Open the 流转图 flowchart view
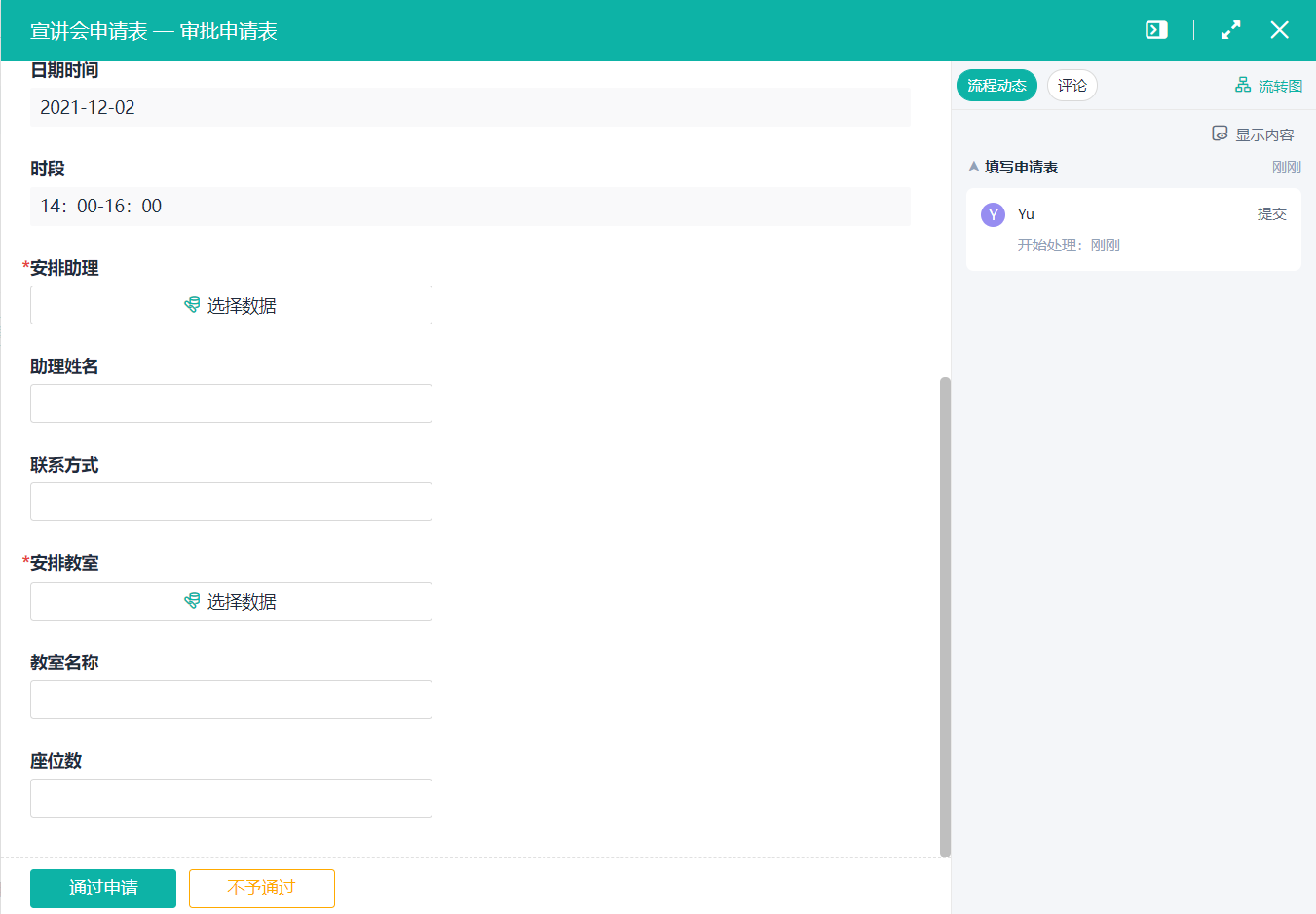Screen dimensions: 1316x914 click(1268, 86)
